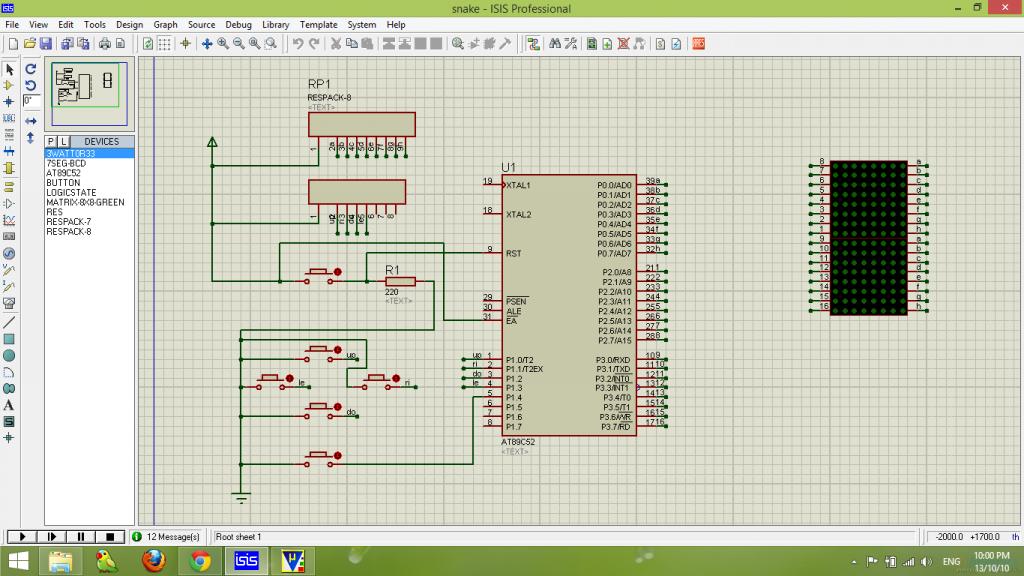Click the Rotate Clockwise icon
The image size is (1024, 576).
[31, 69]
